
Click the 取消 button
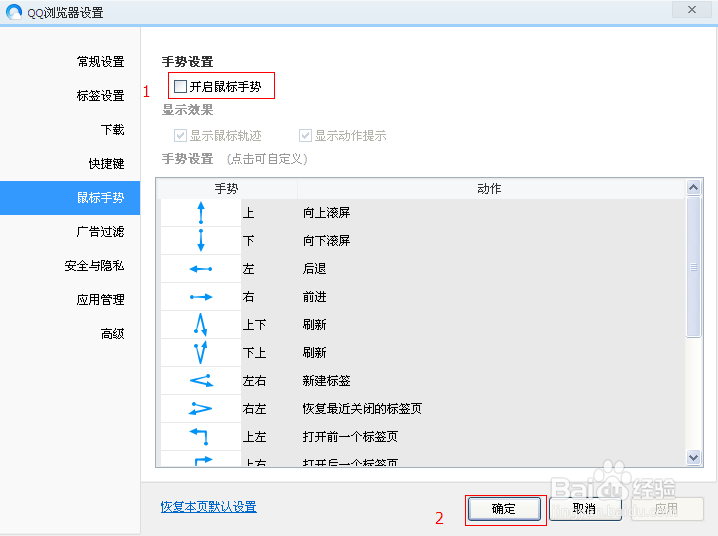tap(585, 509)
